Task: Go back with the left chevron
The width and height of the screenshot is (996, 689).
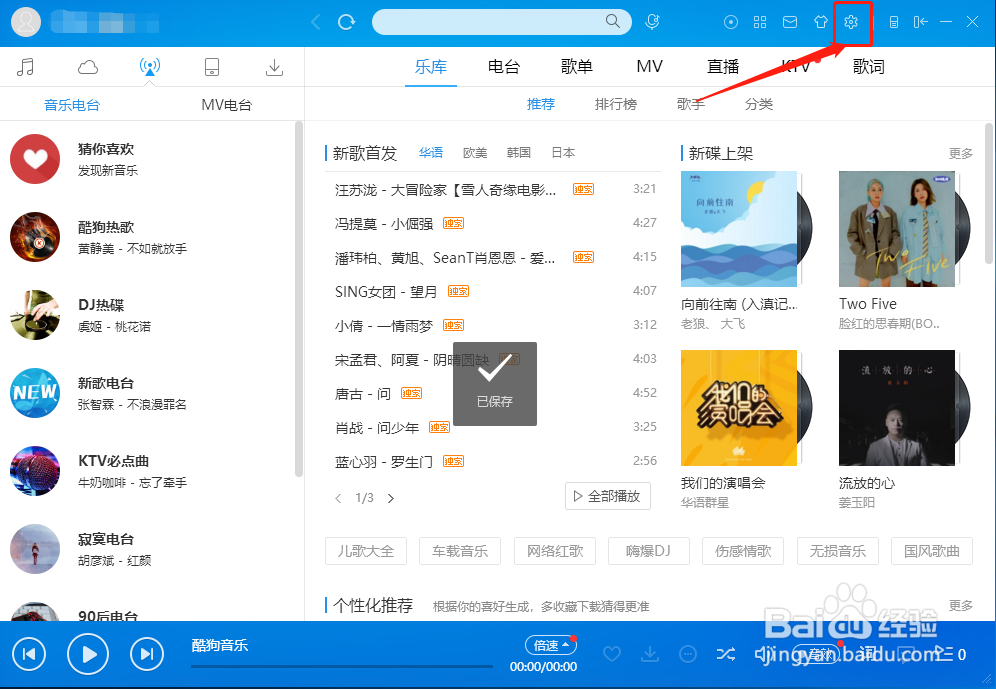Action: coord(316,22)
